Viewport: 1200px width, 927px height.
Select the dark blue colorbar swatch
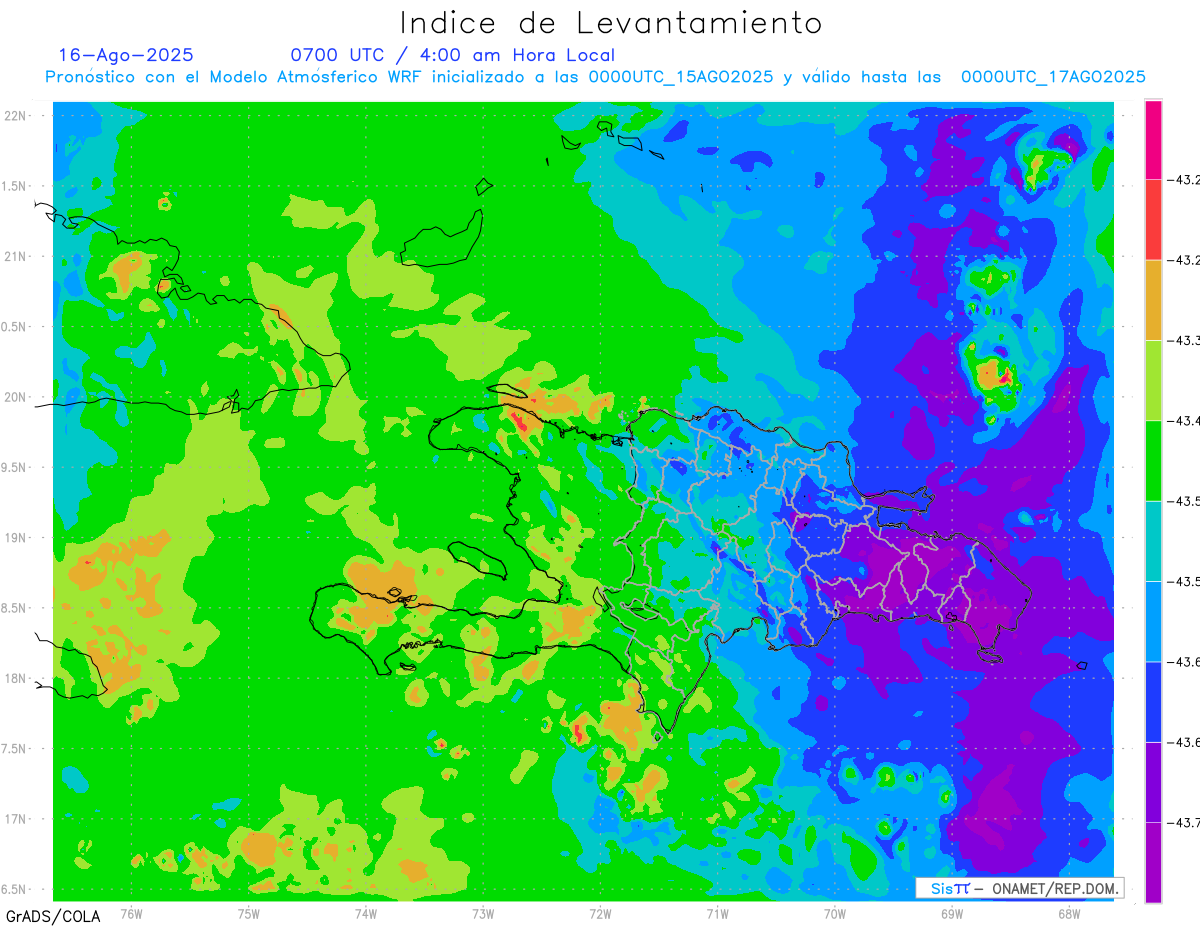1153,701
